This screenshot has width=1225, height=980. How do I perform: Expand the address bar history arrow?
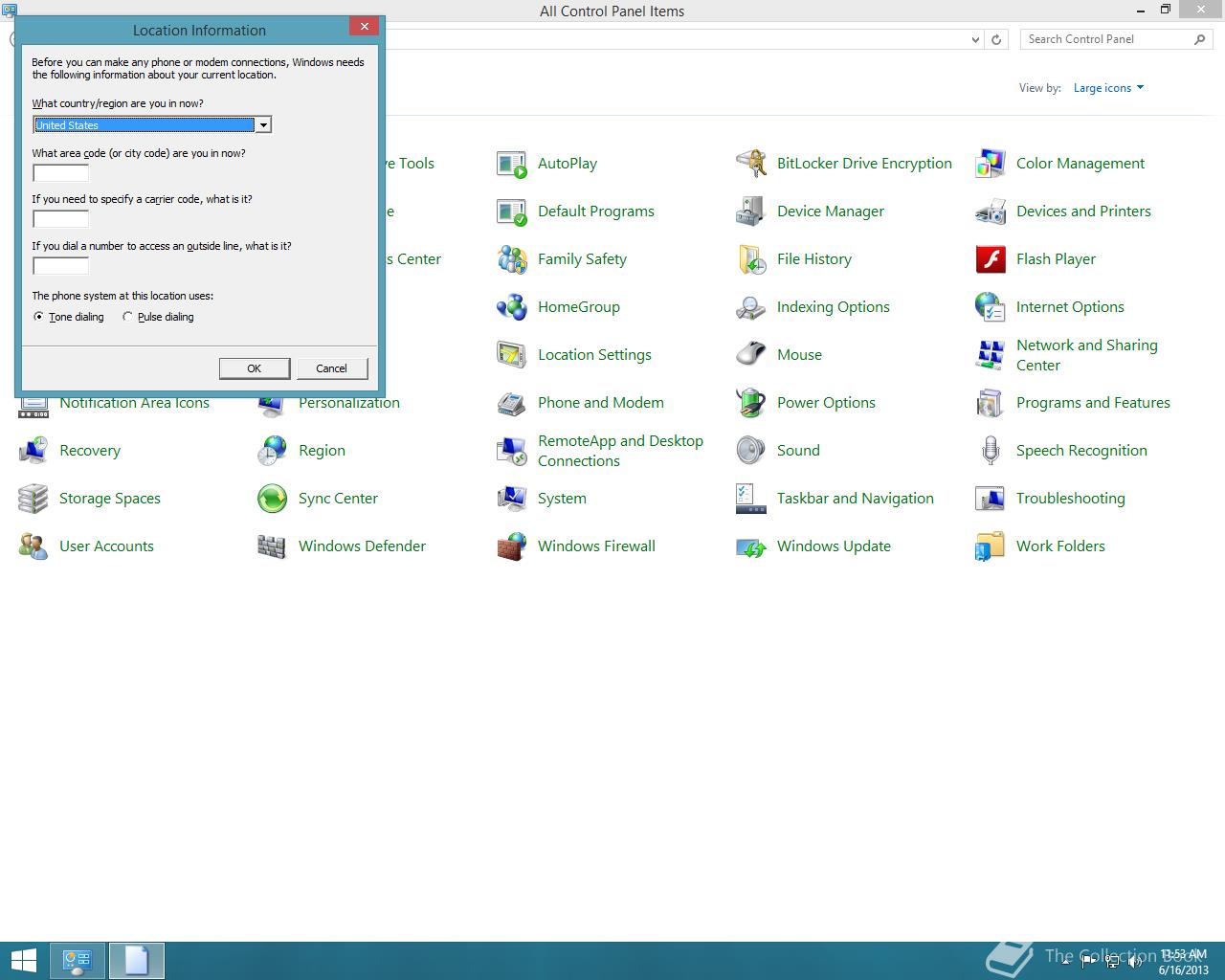[x=975, y=39]
